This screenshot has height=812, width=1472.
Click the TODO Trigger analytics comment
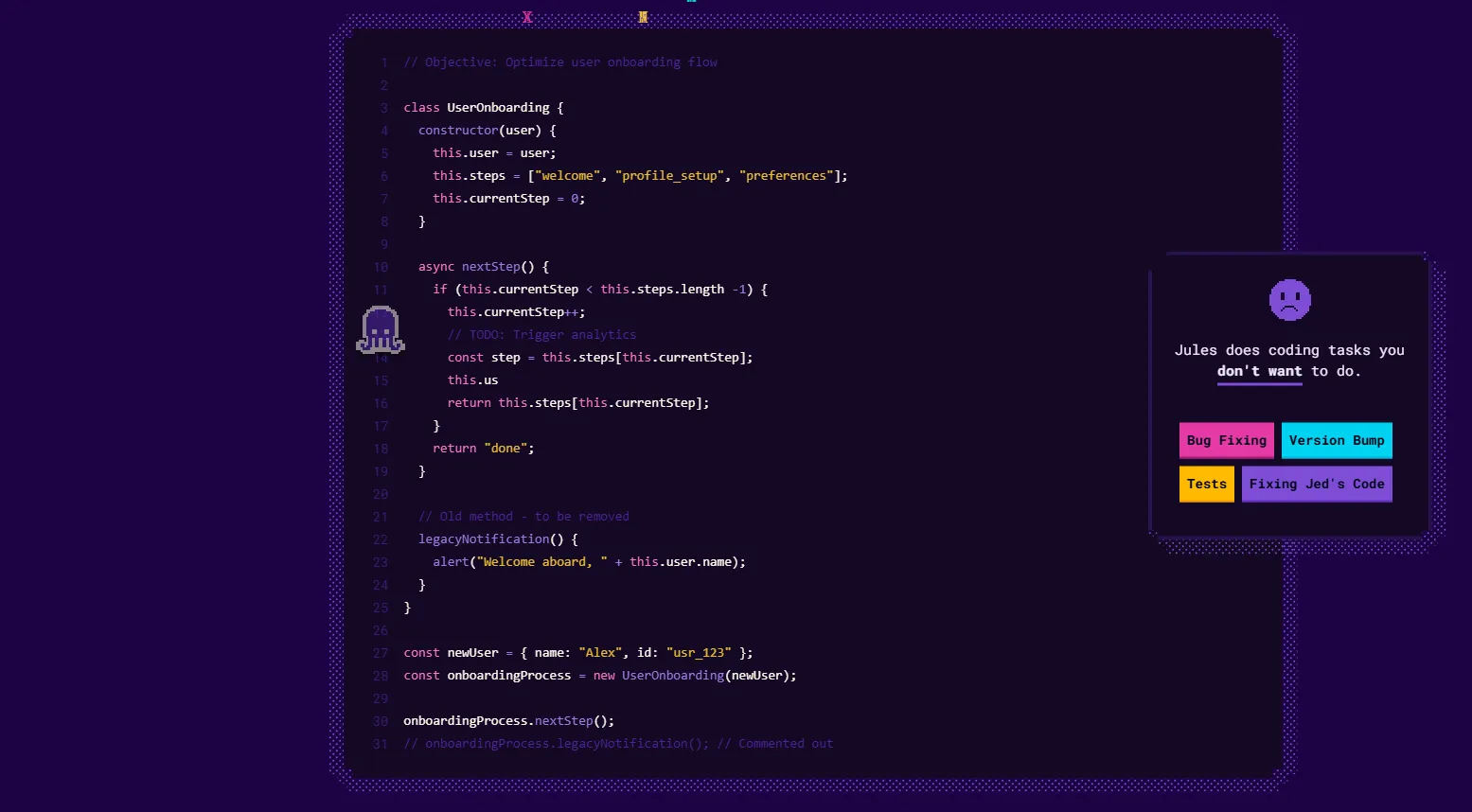[x=541, y=335]
